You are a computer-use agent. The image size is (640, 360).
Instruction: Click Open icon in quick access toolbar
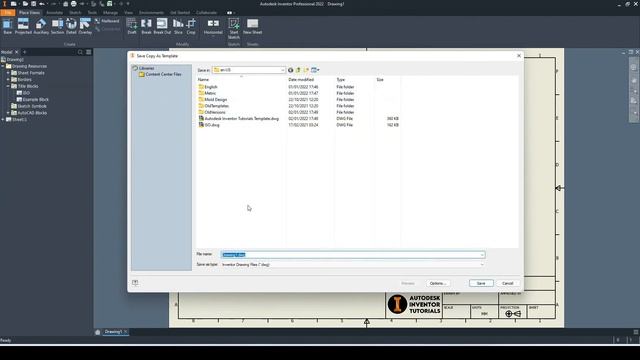point(25,4)
